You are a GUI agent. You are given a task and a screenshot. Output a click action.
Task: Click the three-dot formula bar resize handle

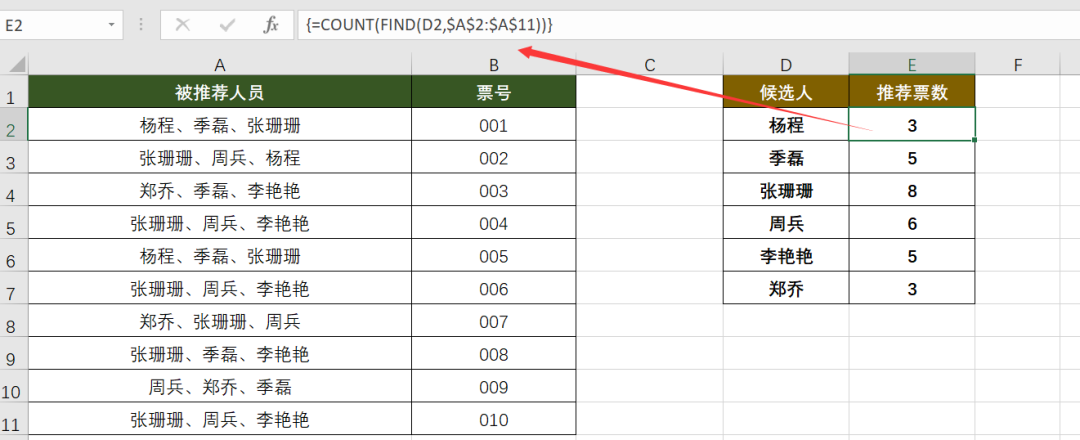click(x=141, y=25)
